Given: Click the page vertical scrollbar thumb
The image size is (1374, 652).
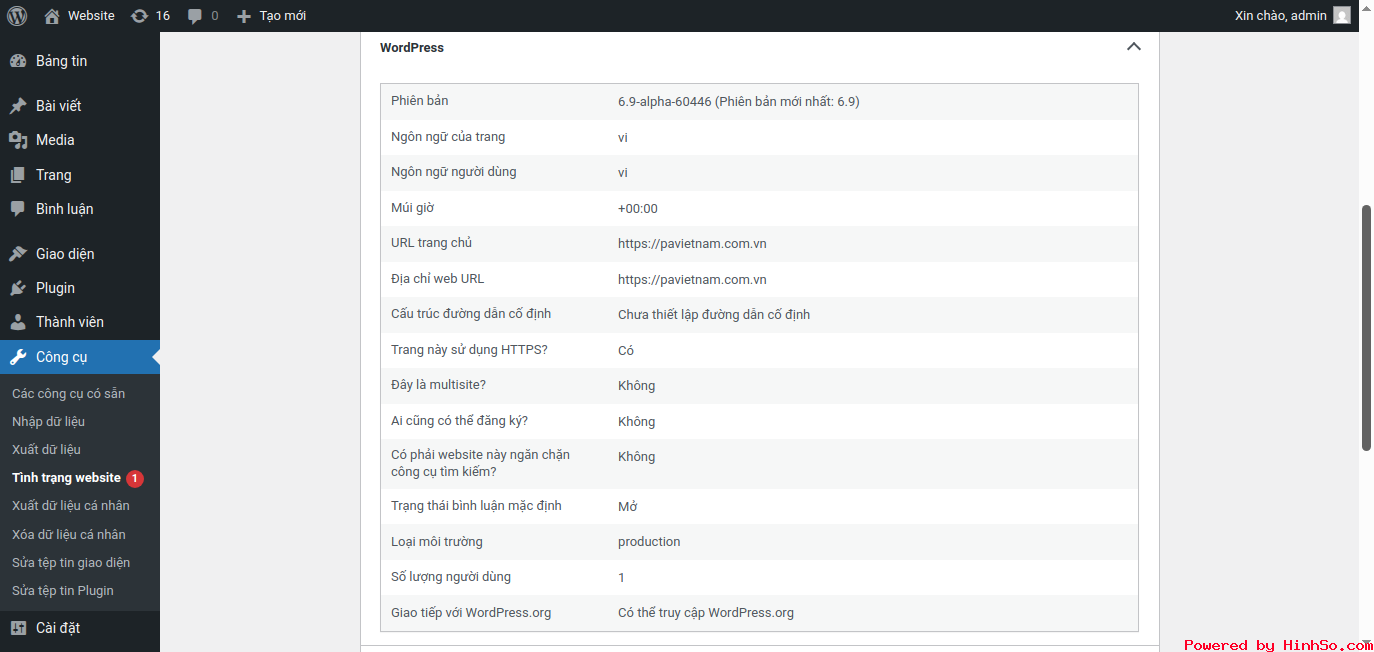Looking at the screenshot, I should tap(1366, 328).
